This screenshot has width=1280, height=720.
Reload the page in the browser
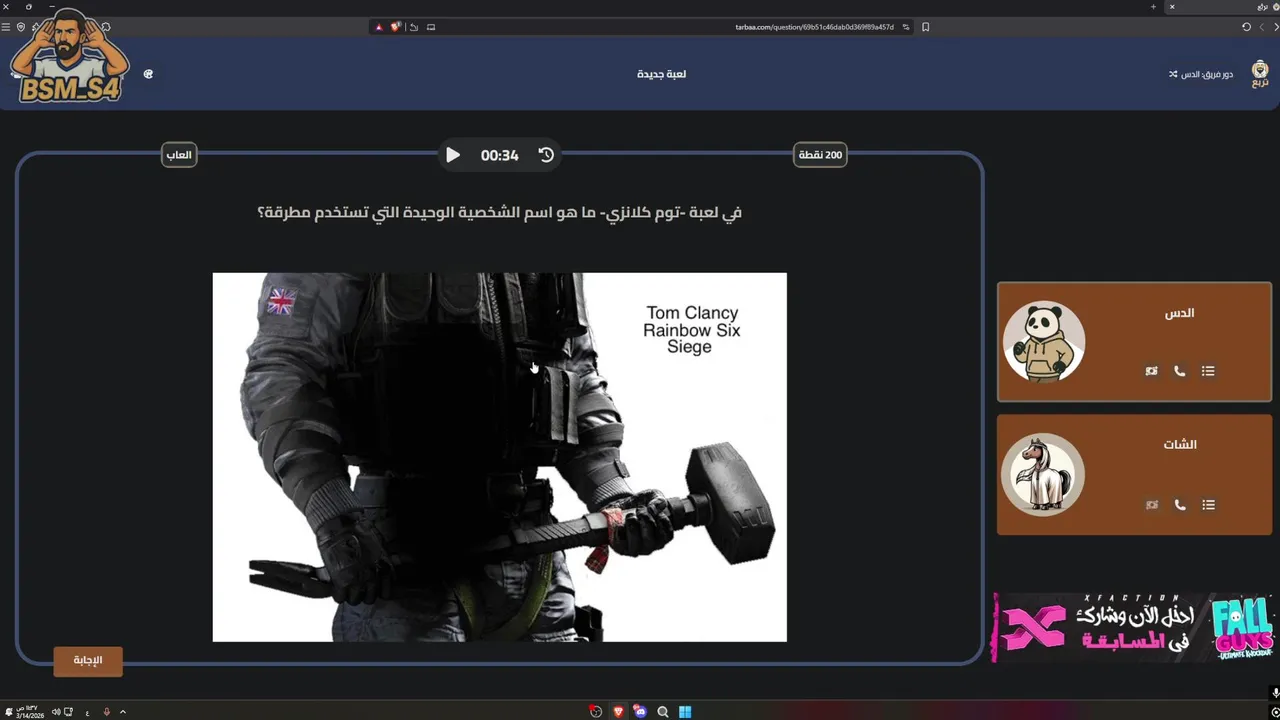(x=1246, y=27)
